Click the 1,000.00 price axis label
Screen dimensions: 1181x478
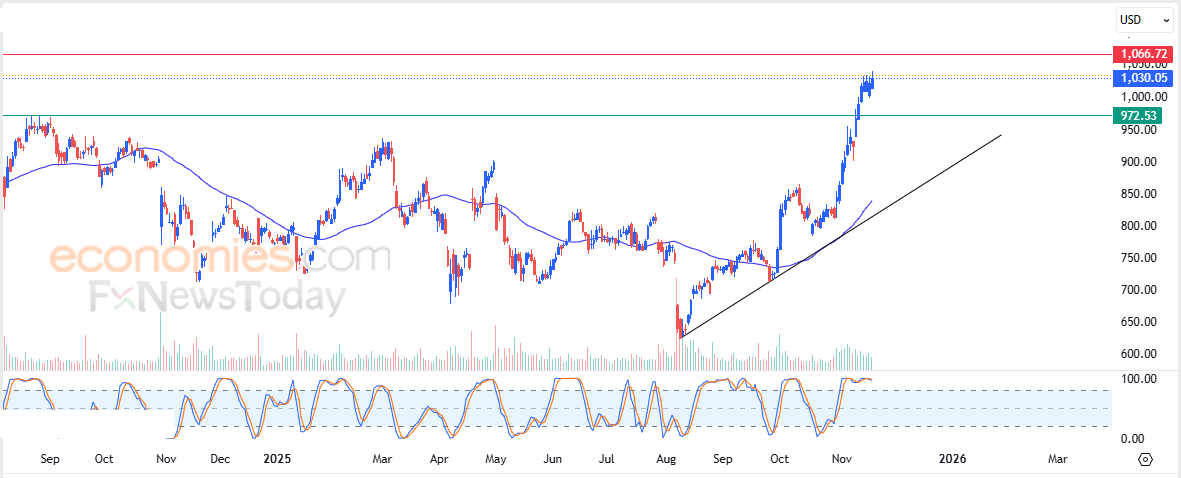pos(1146,97)
